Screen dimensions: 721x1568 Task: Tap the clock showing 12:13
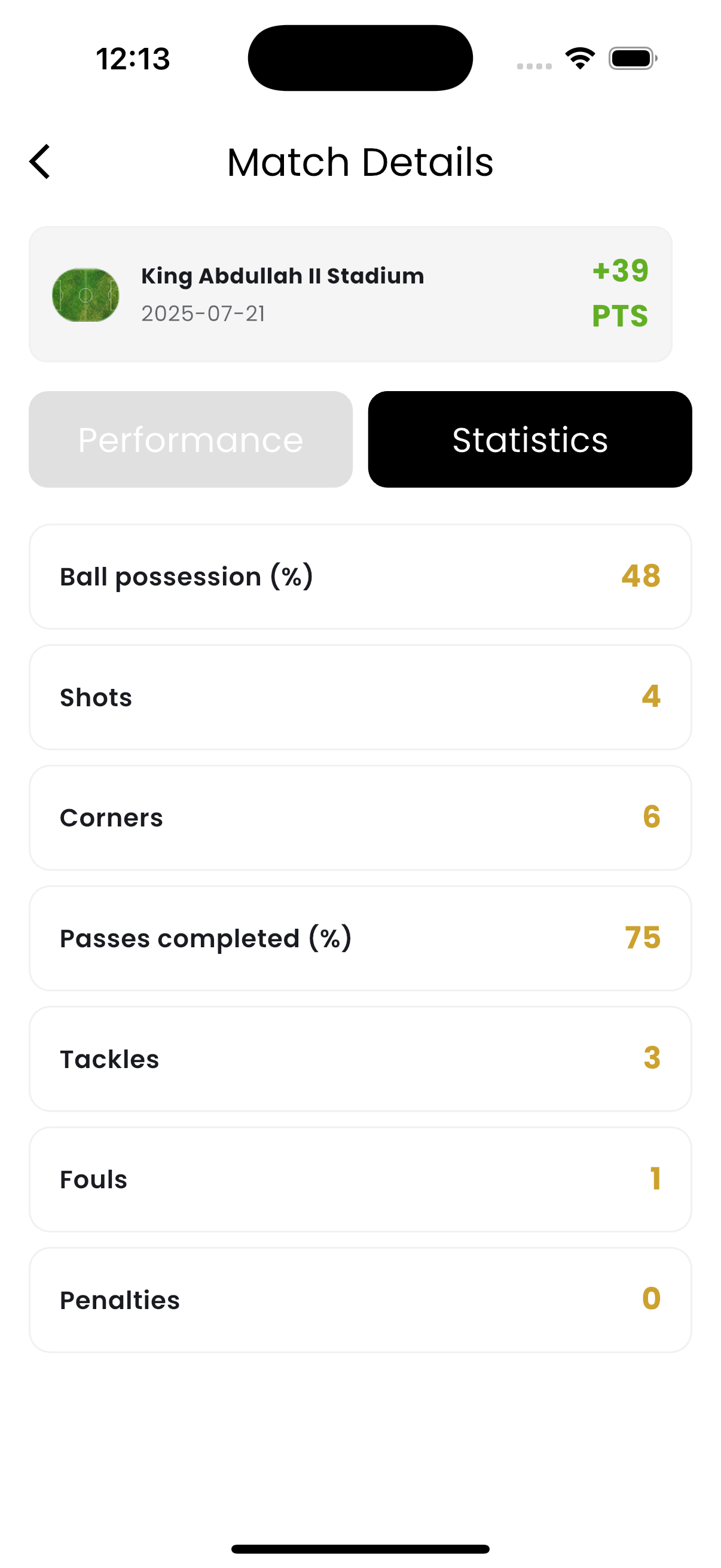pyautogui.click(x=133, y=59)
